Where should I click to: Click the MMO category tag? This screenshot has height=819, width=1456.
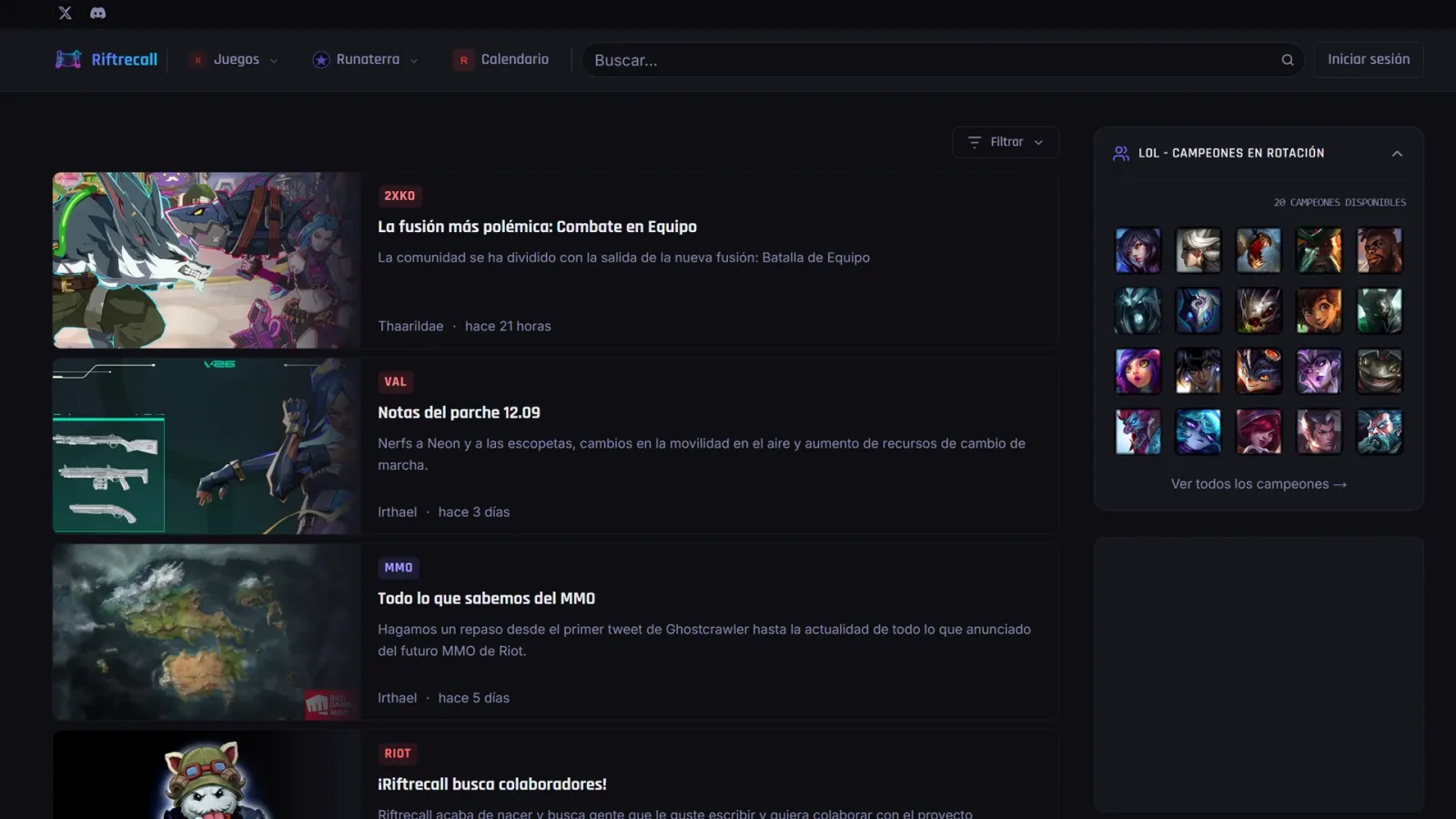[399, 567]
